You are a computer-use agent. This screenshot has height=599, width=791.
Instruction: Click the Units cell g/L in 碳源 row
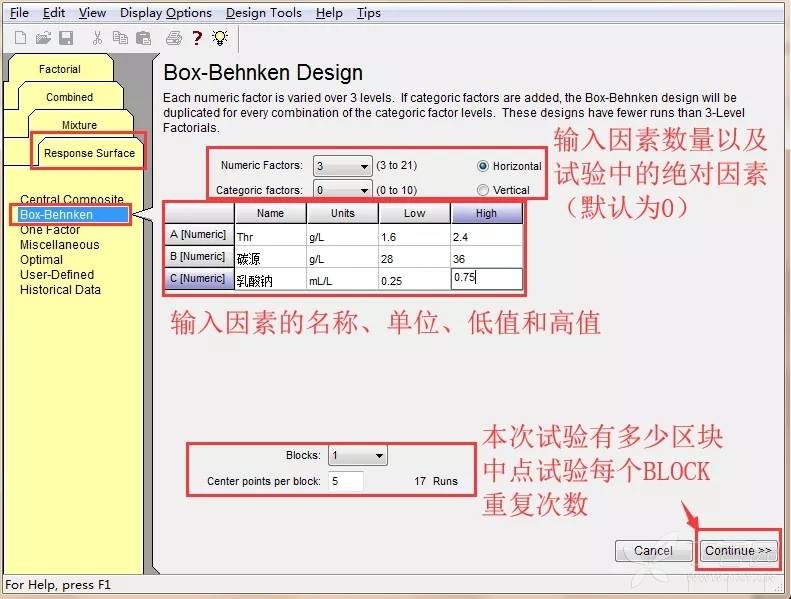click(x=343, y=258)
